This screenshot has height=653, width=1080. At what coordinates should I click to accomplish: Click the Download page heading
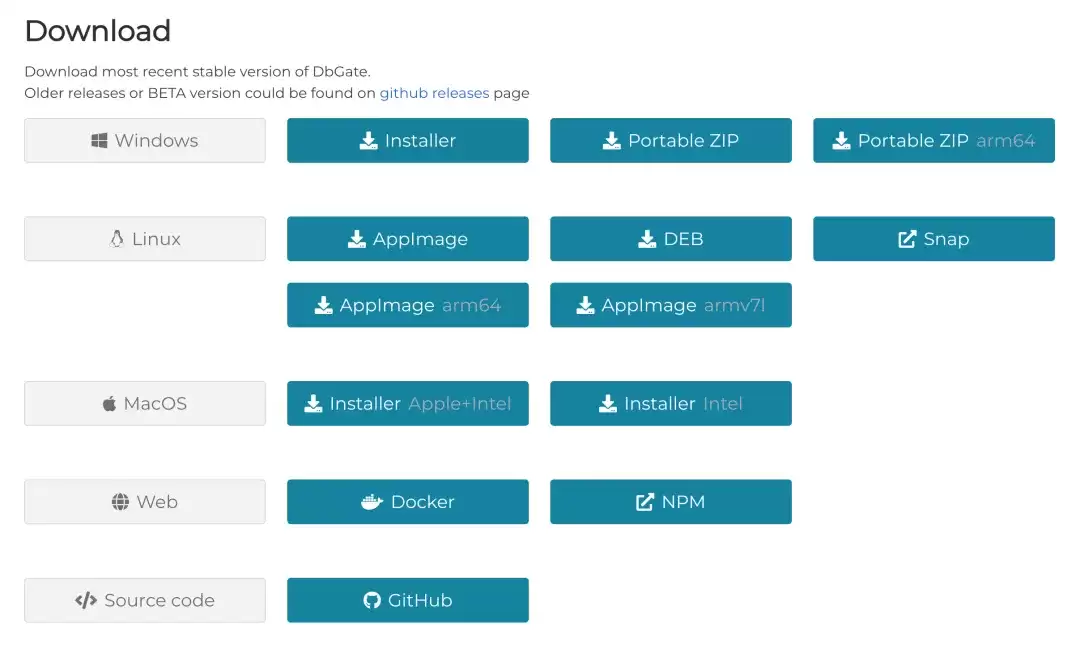coord(98,31)
